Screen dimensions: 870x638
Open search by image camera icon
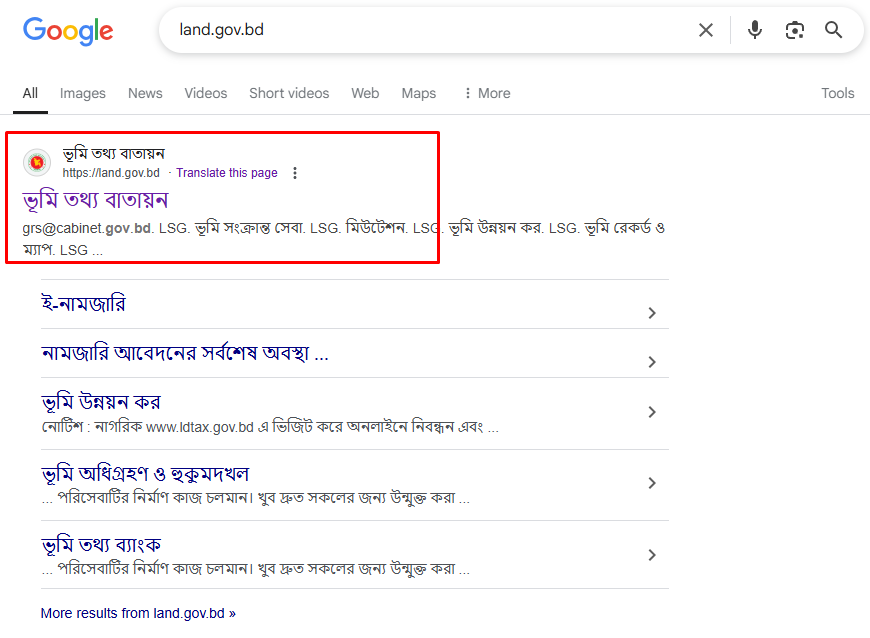pyautogui.click(x=795, y=30)
